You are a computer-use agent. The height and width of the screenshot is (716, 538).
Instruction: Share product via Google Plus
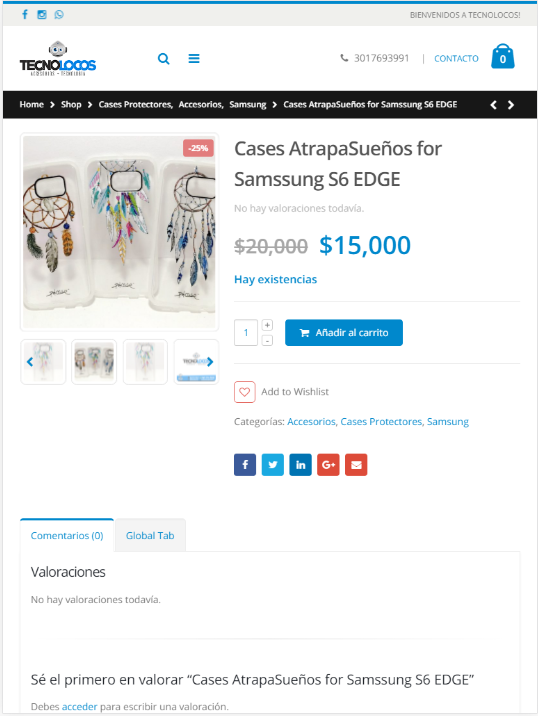(328, 465)
